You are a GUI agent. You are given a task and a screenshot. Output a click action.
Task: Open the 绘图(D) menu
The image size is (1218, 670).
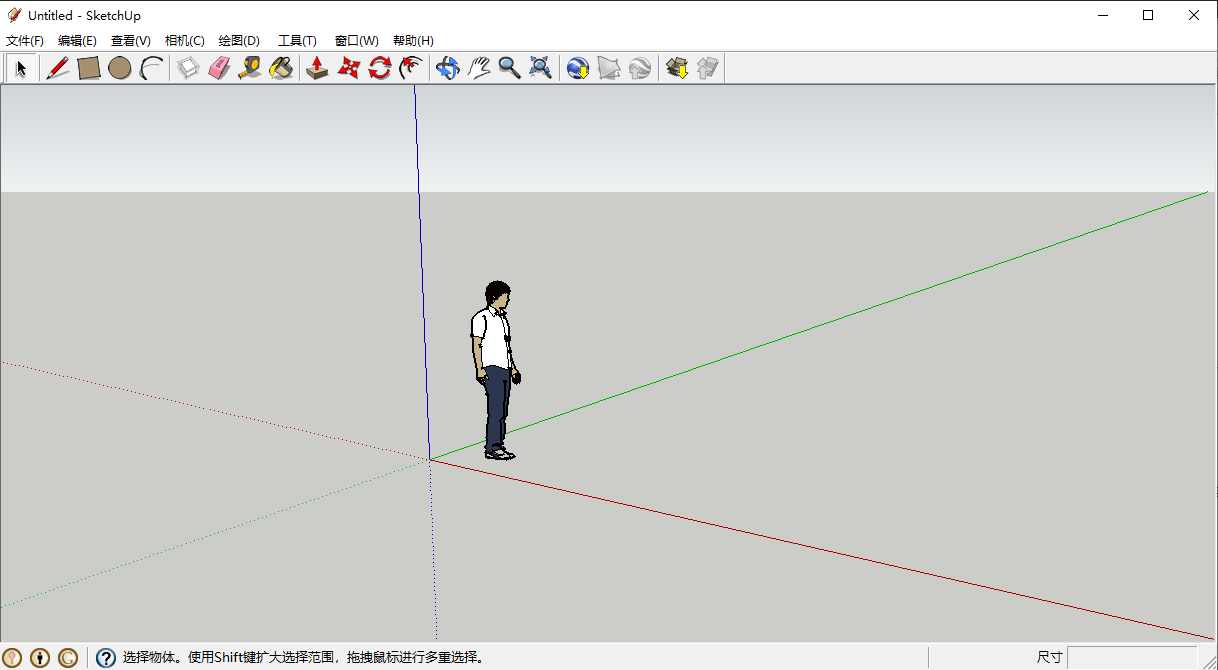239,41
